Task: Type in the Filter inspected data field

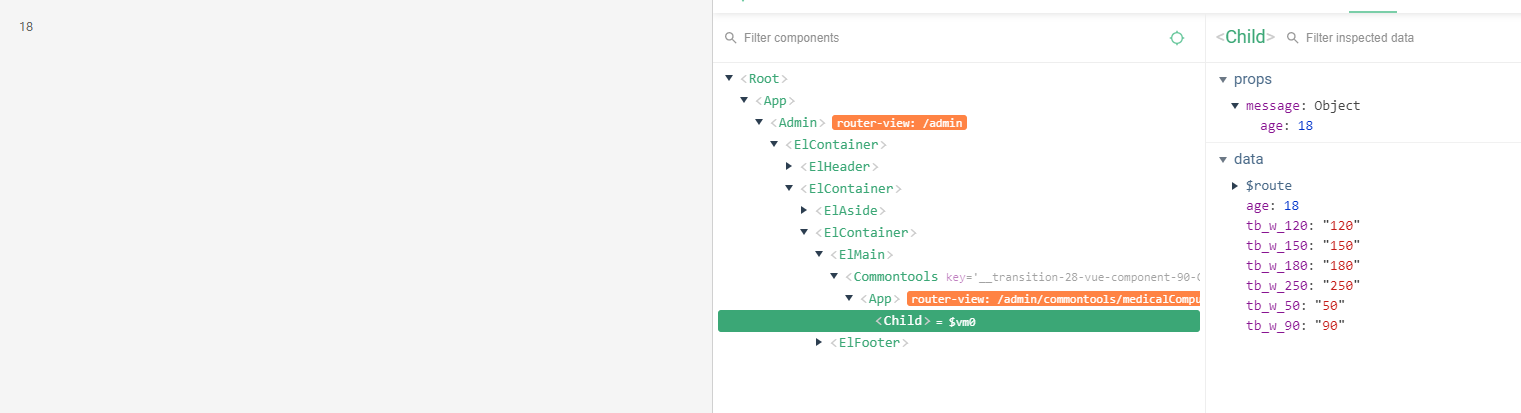Action: pos(1400,38)
